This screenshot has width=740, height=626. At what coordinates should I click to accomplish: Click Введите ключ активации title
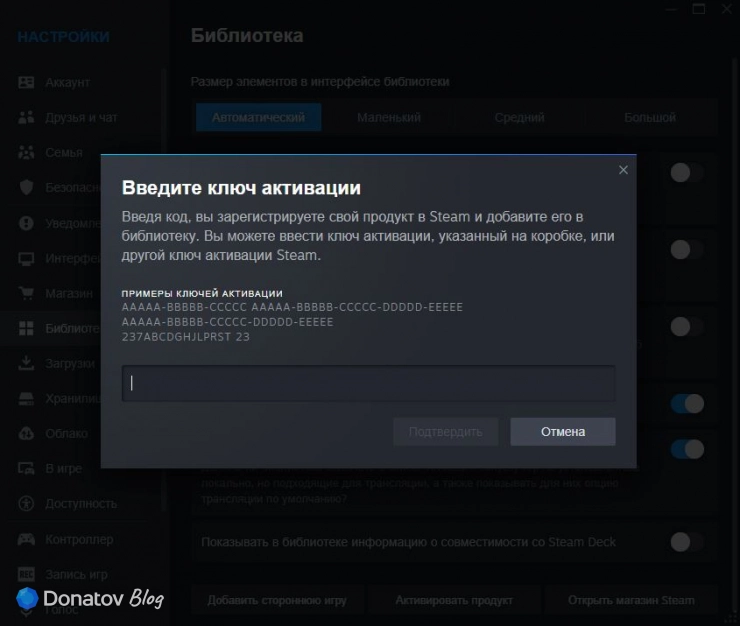[241, 187]
